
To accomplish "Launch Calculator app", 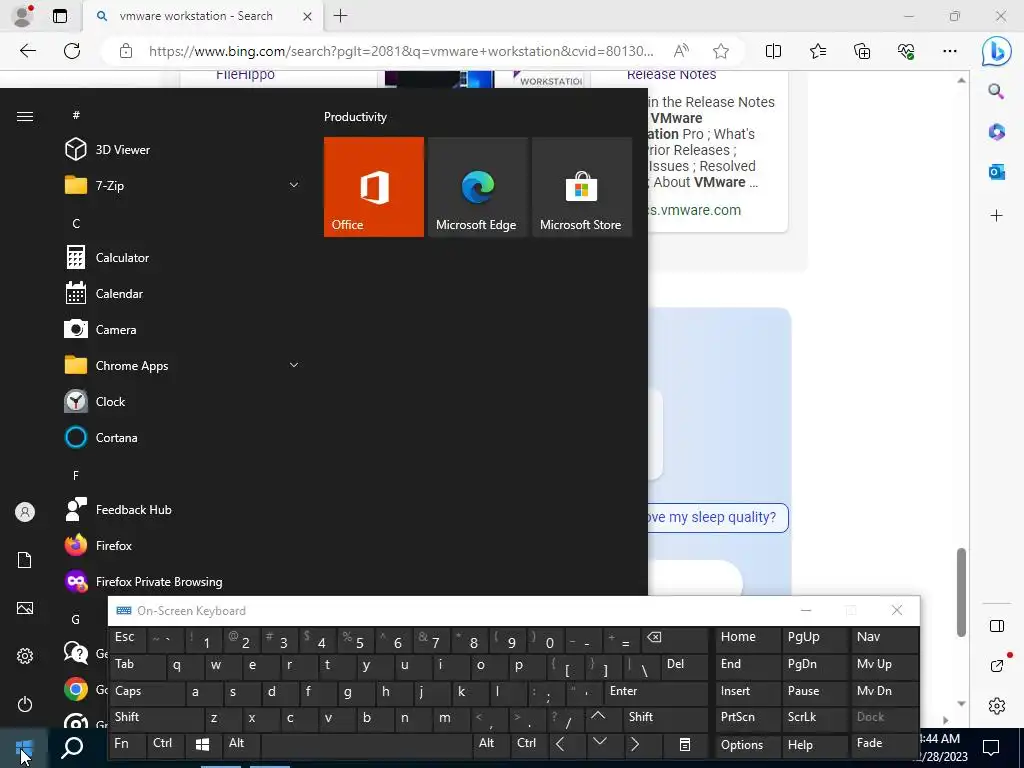I will tap(182, 257).
